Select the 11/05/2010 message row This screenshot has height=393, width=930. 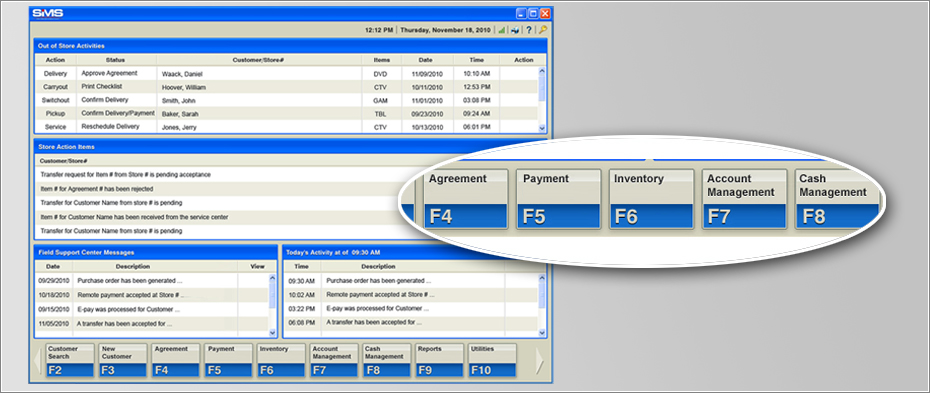152,324
